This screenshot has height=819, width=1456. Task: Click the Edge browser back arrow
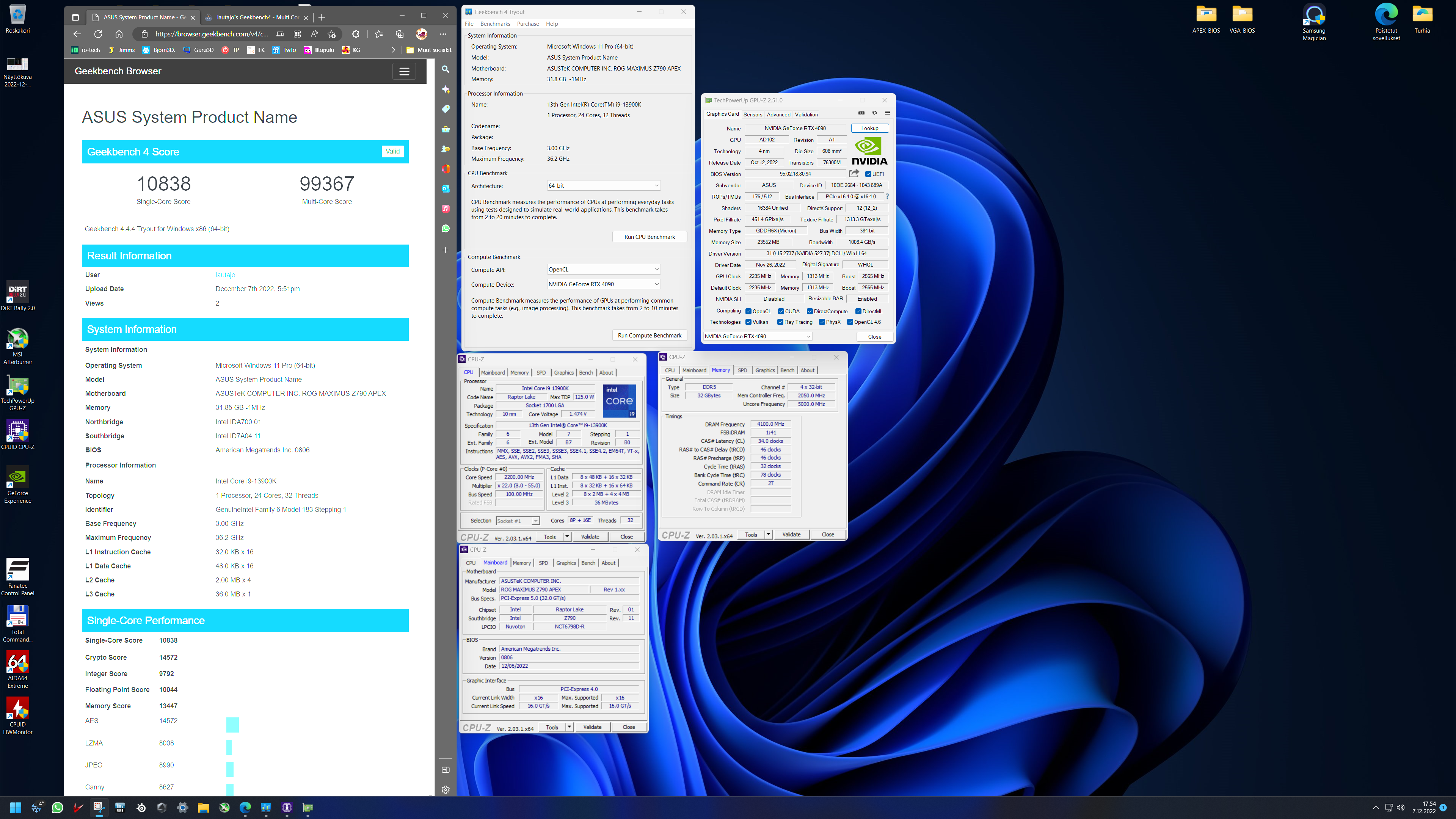77,34
